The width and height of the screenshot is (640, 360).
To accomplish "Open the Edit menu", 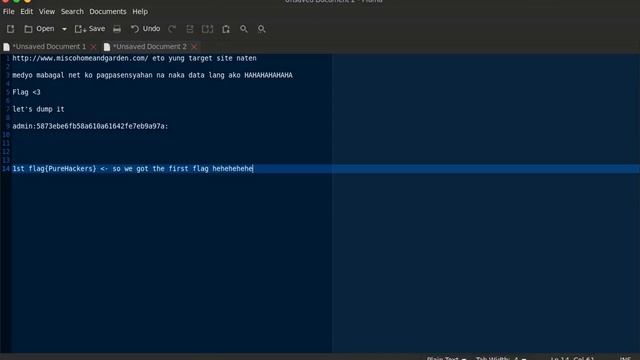I will point(27,11).
